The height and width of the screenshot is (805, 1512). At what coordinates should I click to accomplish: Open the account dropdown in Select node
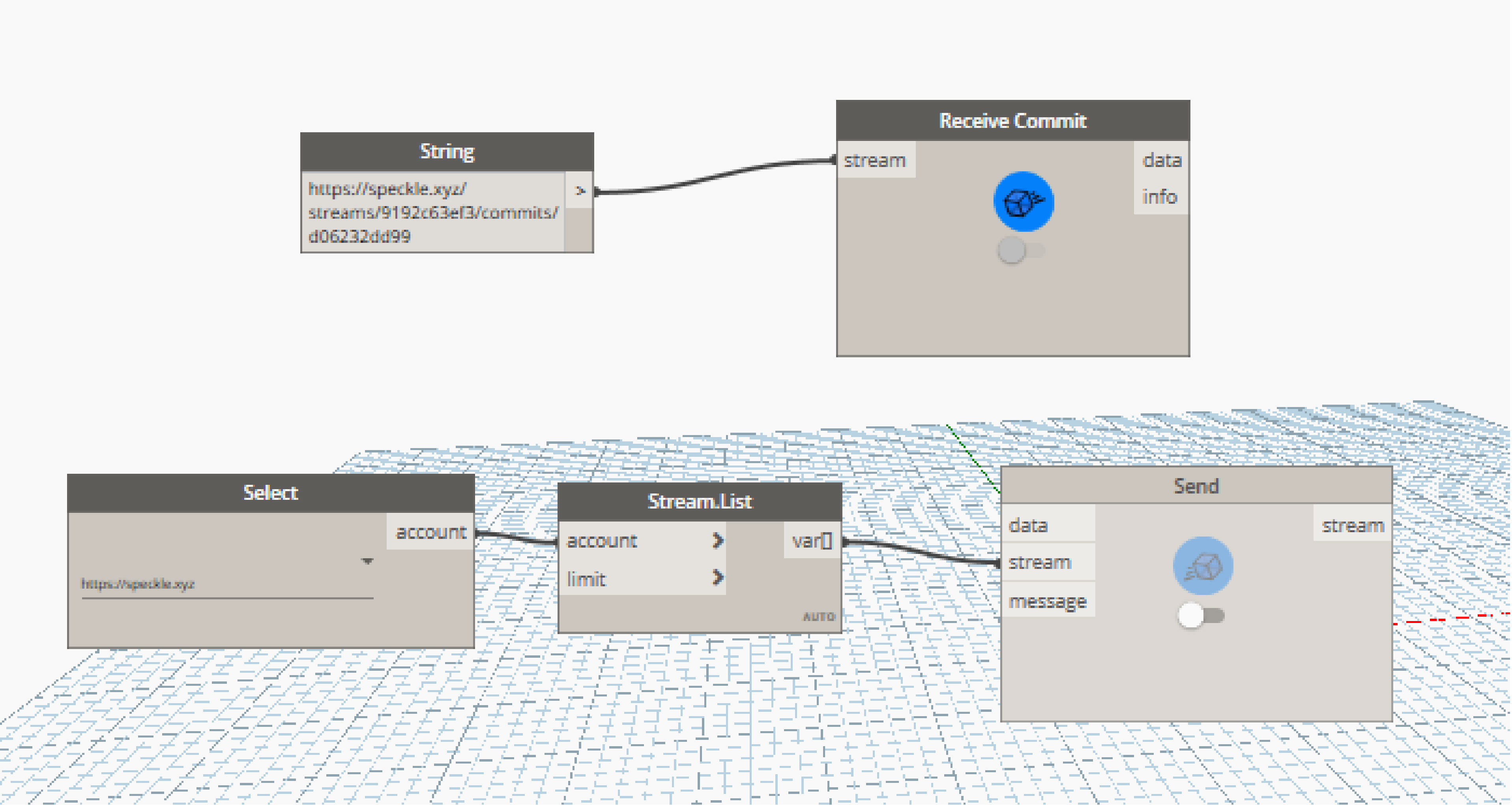click(x=367, y=561)
